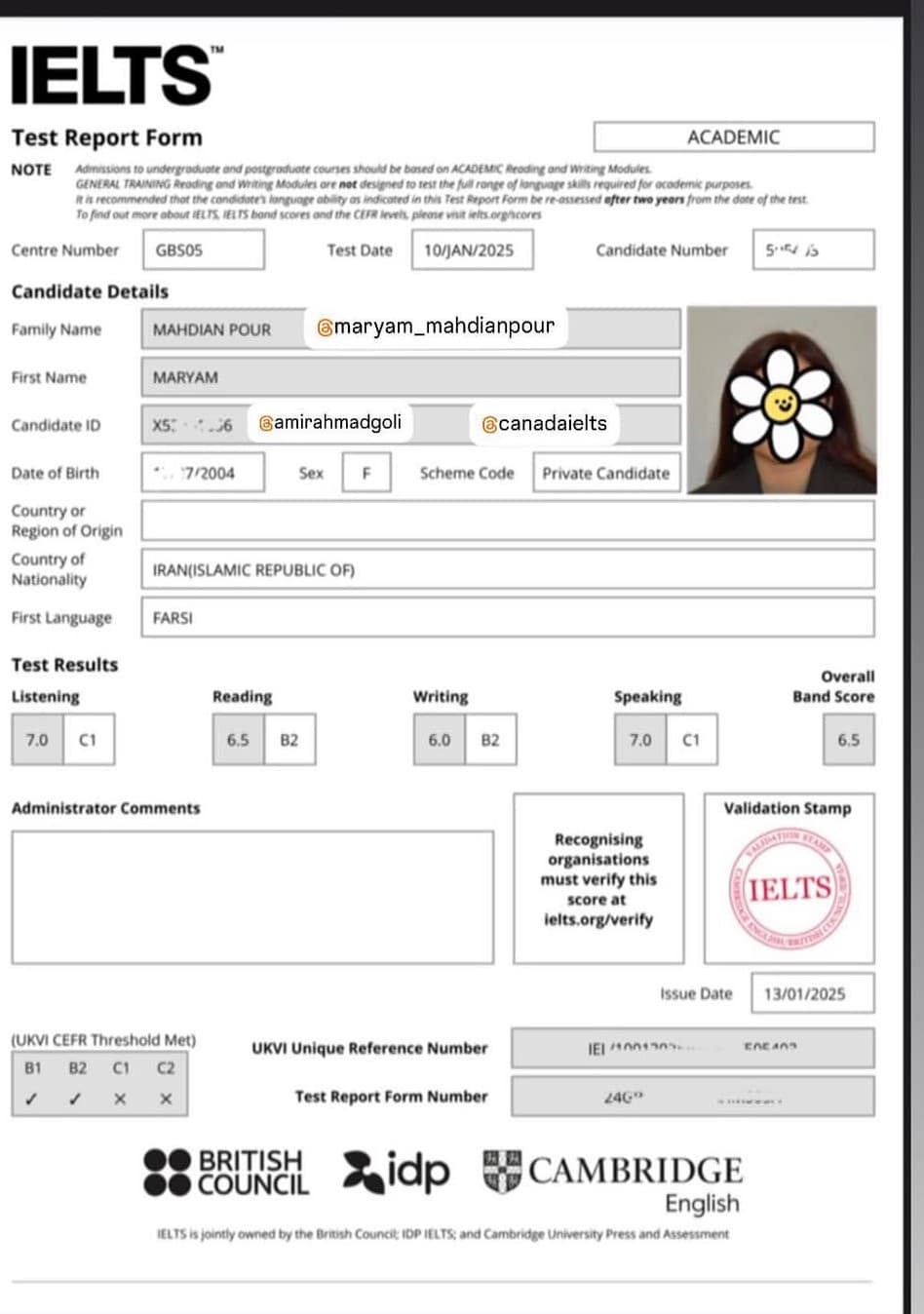924x1314 pixels.
Task: Click the cross under UKVI C1
Action: coord(120,1099)
